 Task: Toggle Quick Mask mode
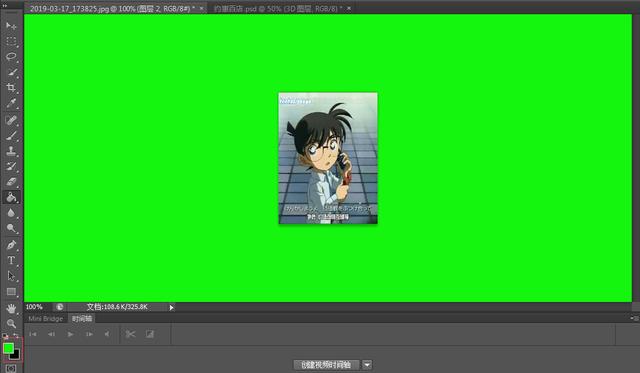click(x=11, y=369)
